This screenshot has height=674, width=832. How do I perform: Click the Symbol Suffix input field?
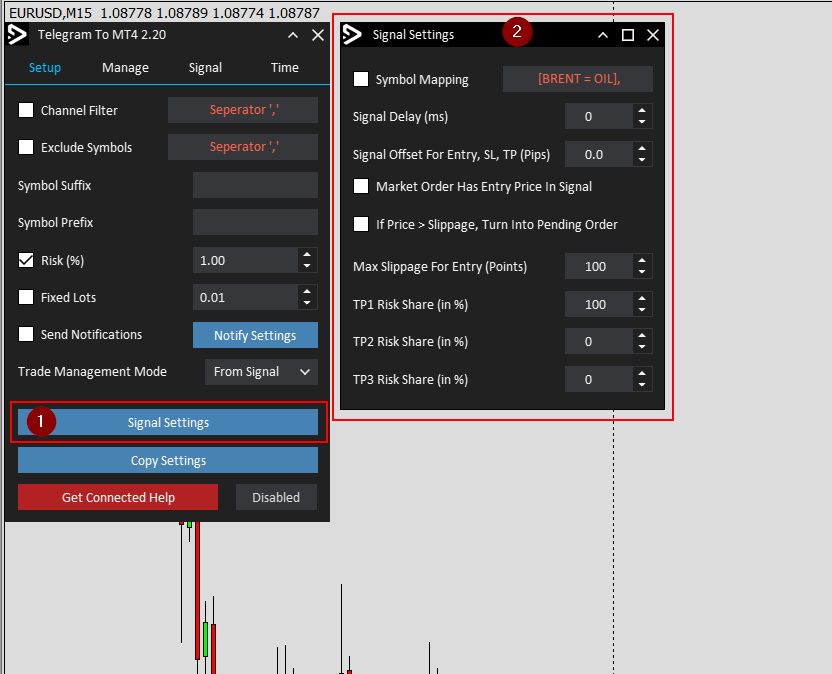[255, 185]
